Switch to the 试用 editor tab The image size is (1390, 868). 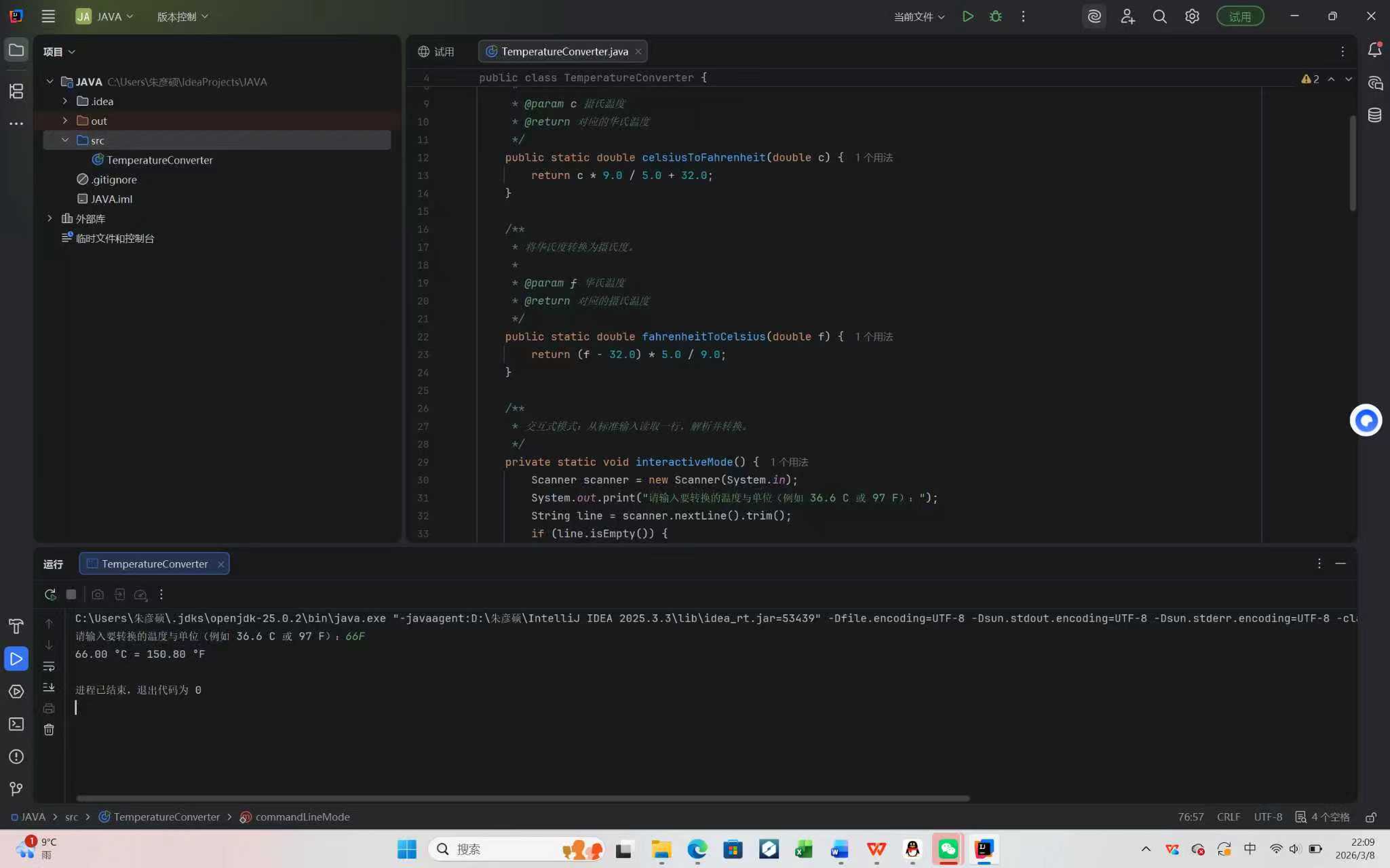click(x=436, y=52)
